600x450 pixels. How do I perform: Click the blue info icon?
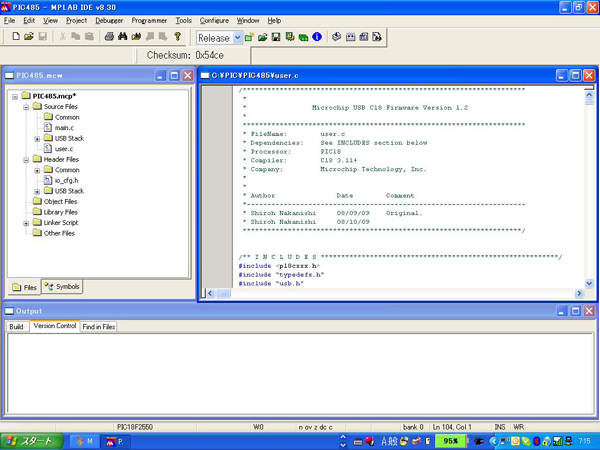click(317, 37)
